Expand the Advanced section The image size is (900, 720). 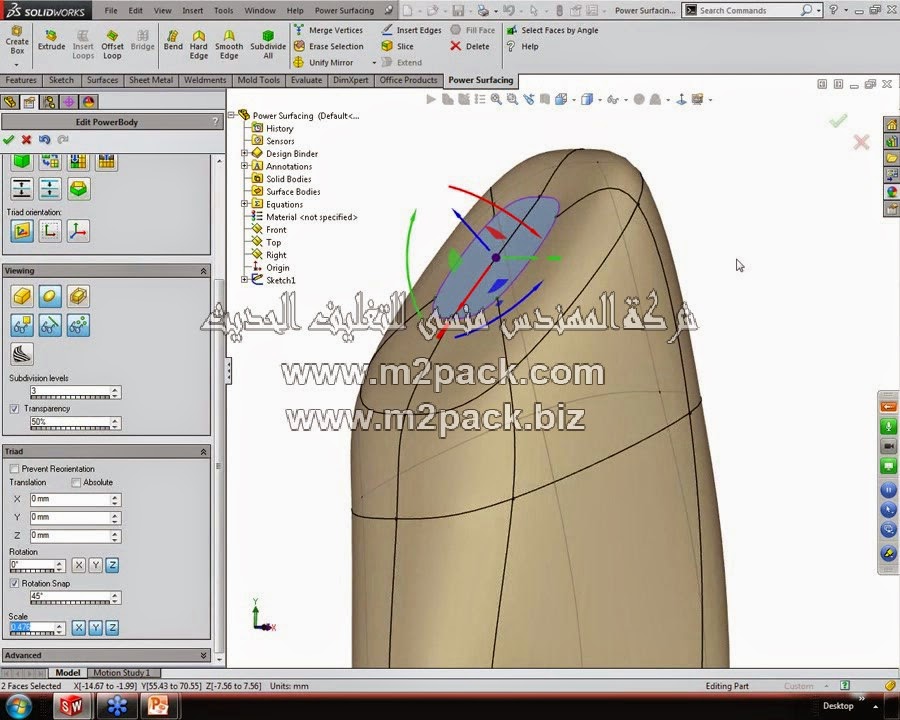pos(203,655)
